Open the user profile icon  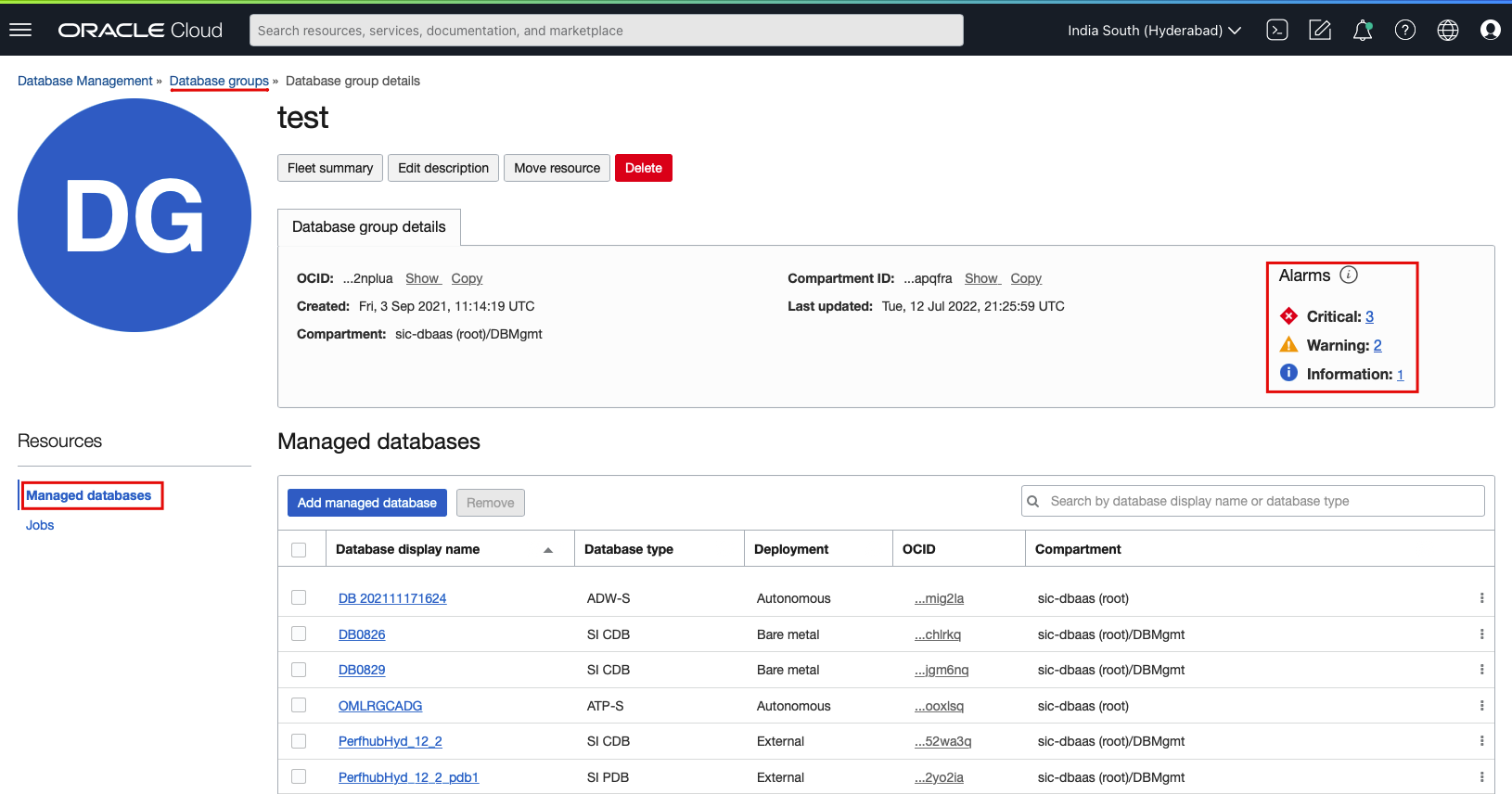(x=1491, y=31)
